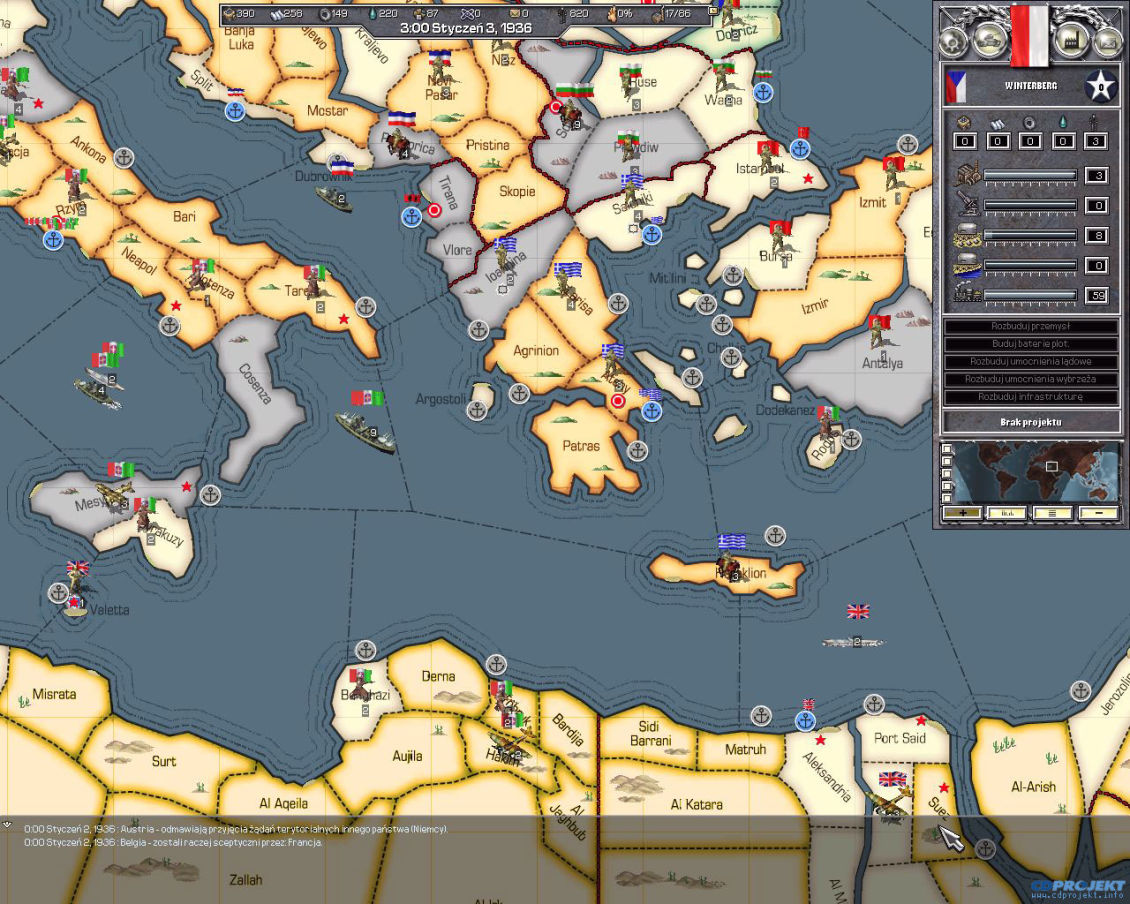The height and width of the screenshot is (904, 1130).
Task: Click the atom icon in the top bar
Action: [x=466, y=13]
